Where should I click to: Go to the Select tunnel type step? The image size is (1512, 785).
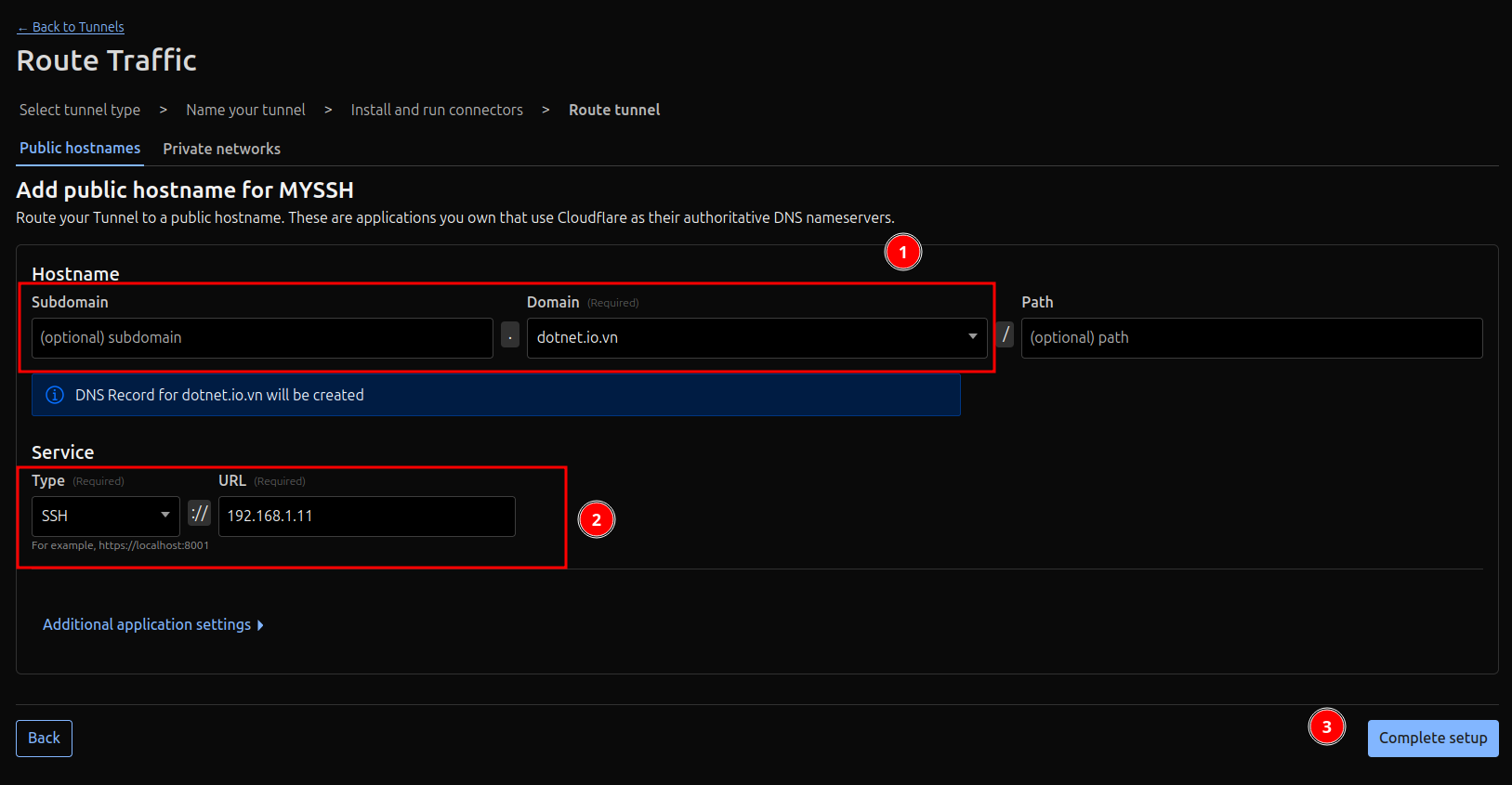(80, 110)
